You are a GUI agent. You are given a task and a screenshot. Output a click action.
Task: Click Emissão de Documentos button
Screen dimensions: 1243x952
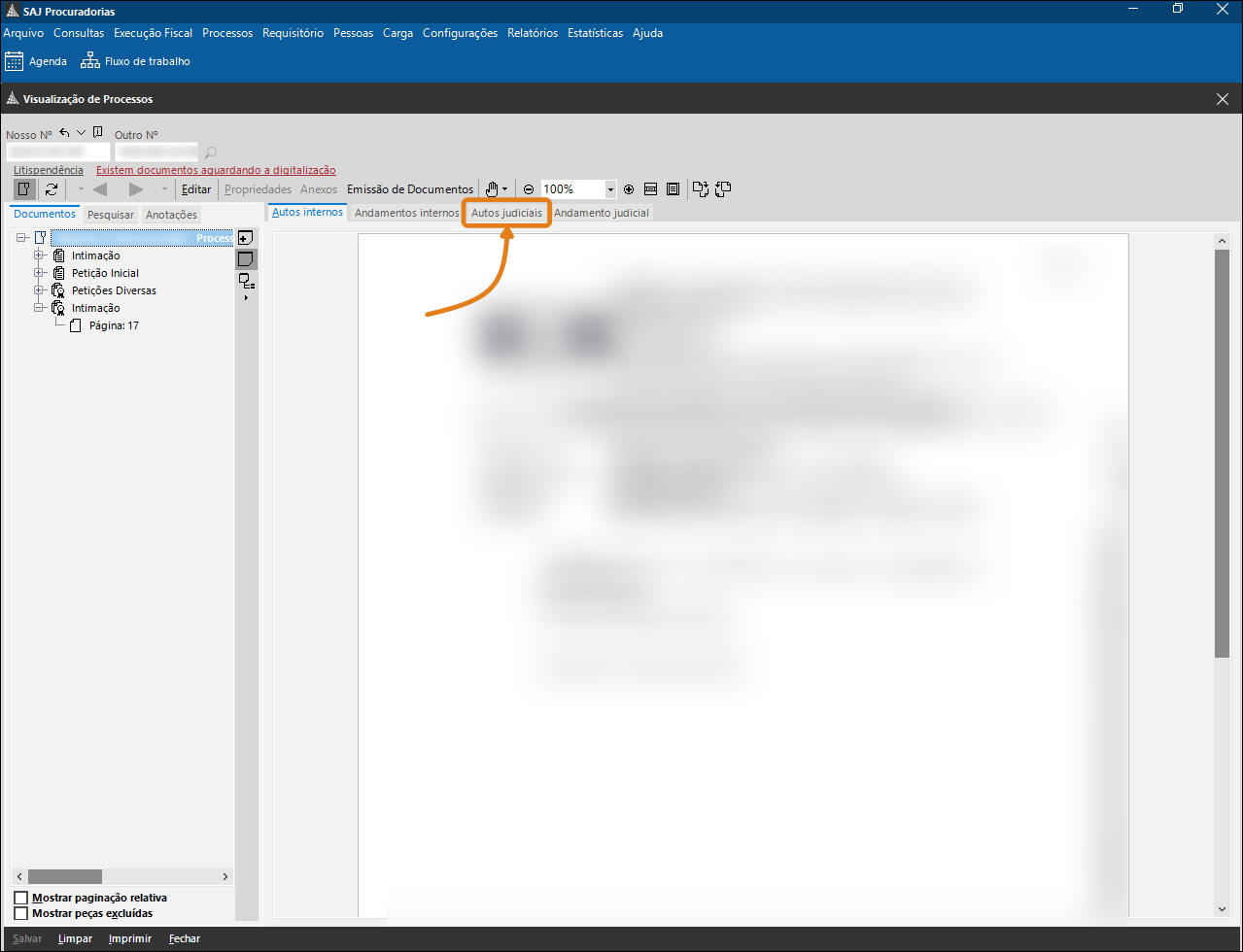410,189
